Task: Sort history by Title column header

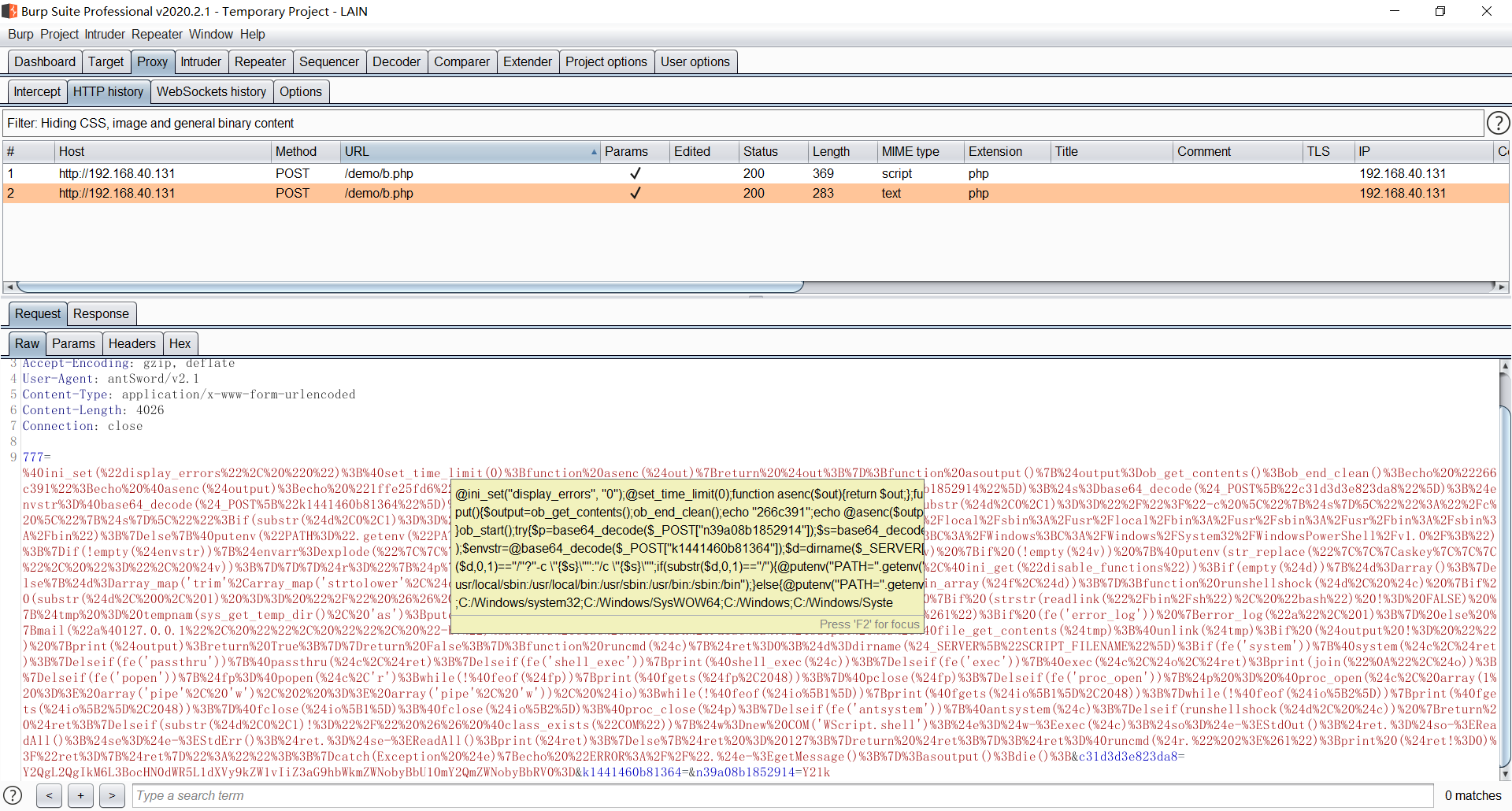Action: 1112,151
